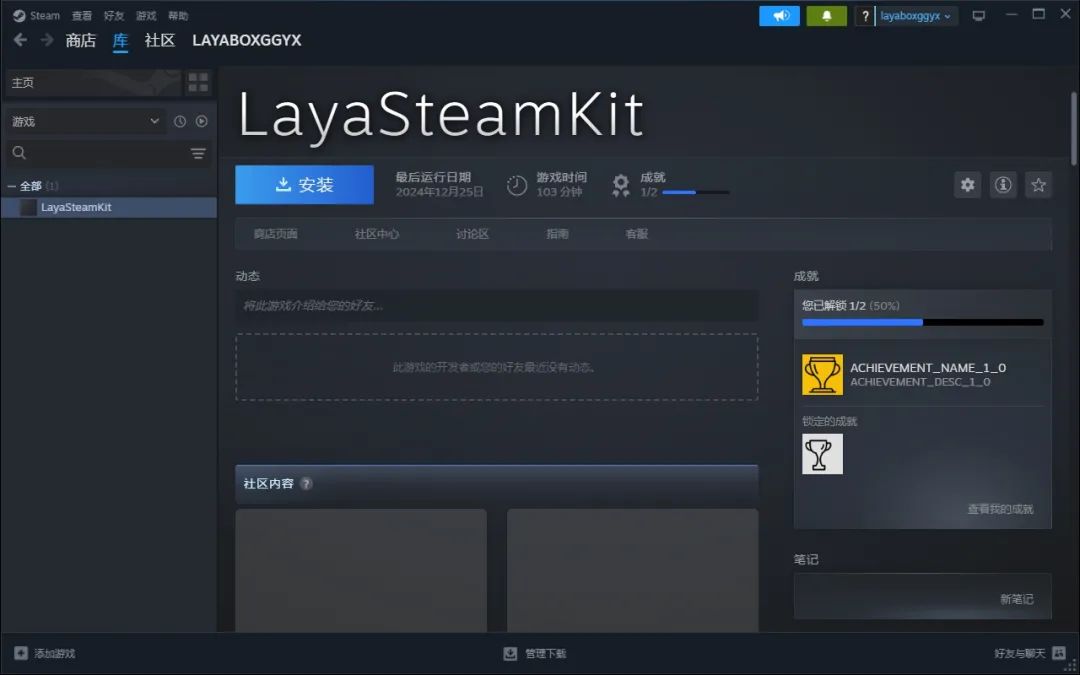Click the blue megaphone announcements button
The width and height of the screenshot is (1080, 675).
(x=779, y=16)
